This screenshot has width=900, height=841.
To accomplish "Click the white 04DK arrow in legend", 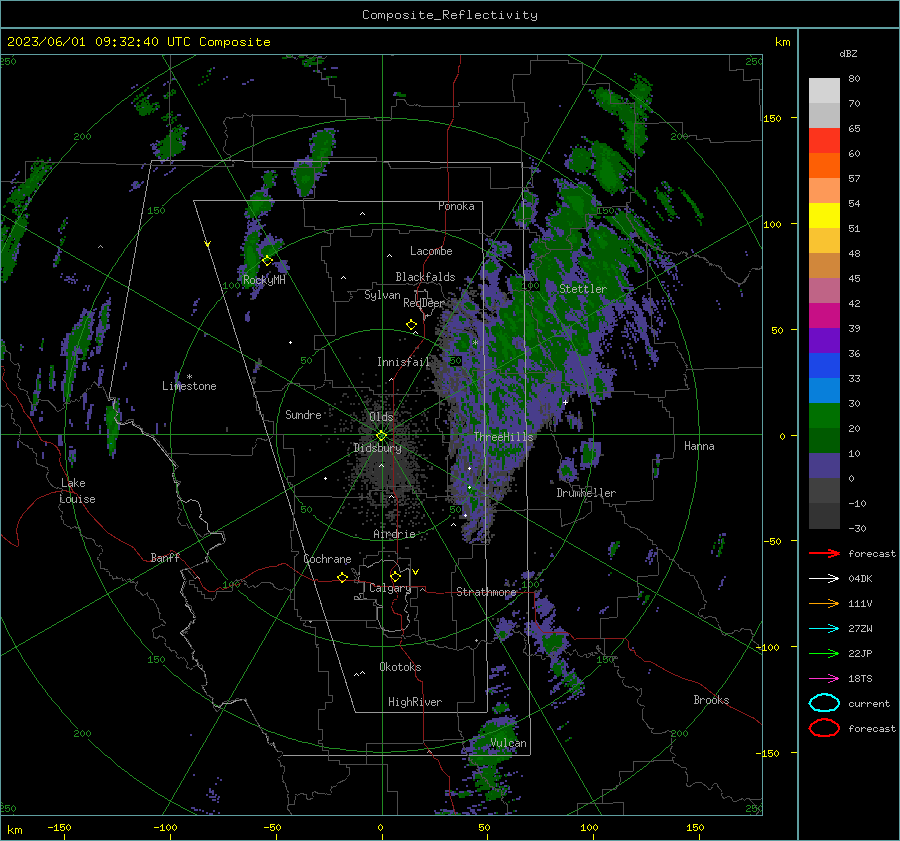I will 824,578.
